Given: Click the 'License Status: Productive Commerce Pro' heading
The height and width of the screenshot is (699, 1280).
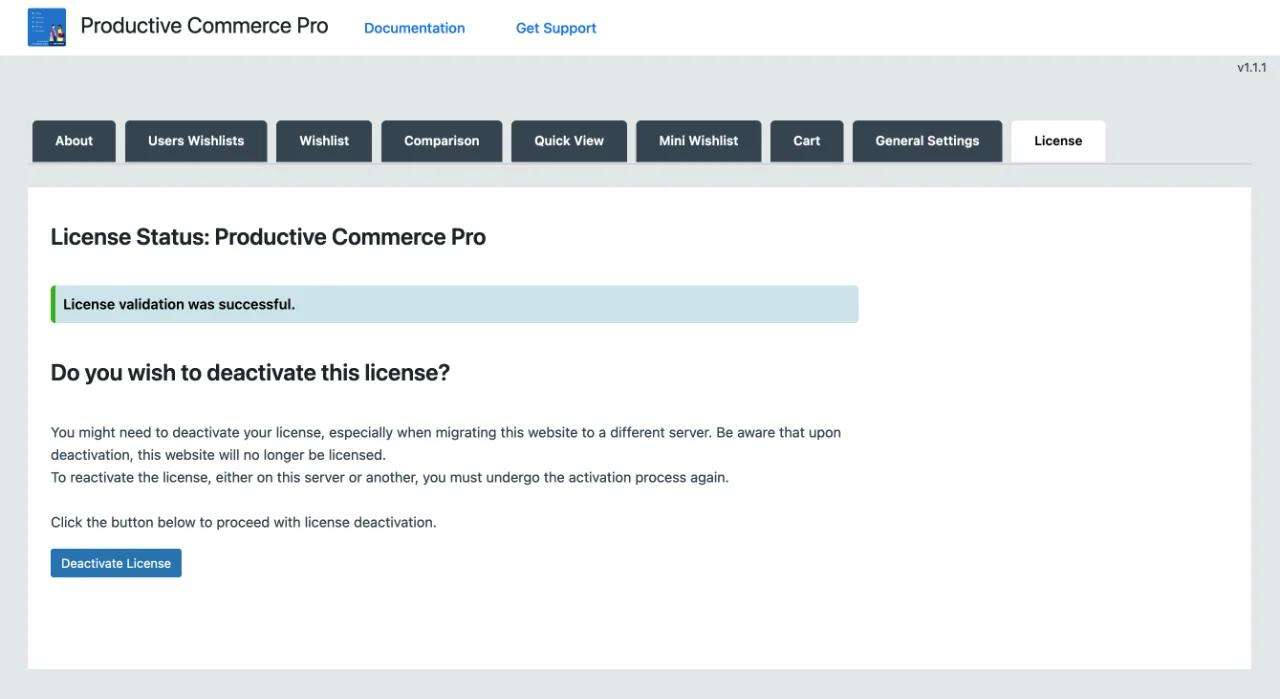Looking at the screenshot, I should [x=268, y=237].
